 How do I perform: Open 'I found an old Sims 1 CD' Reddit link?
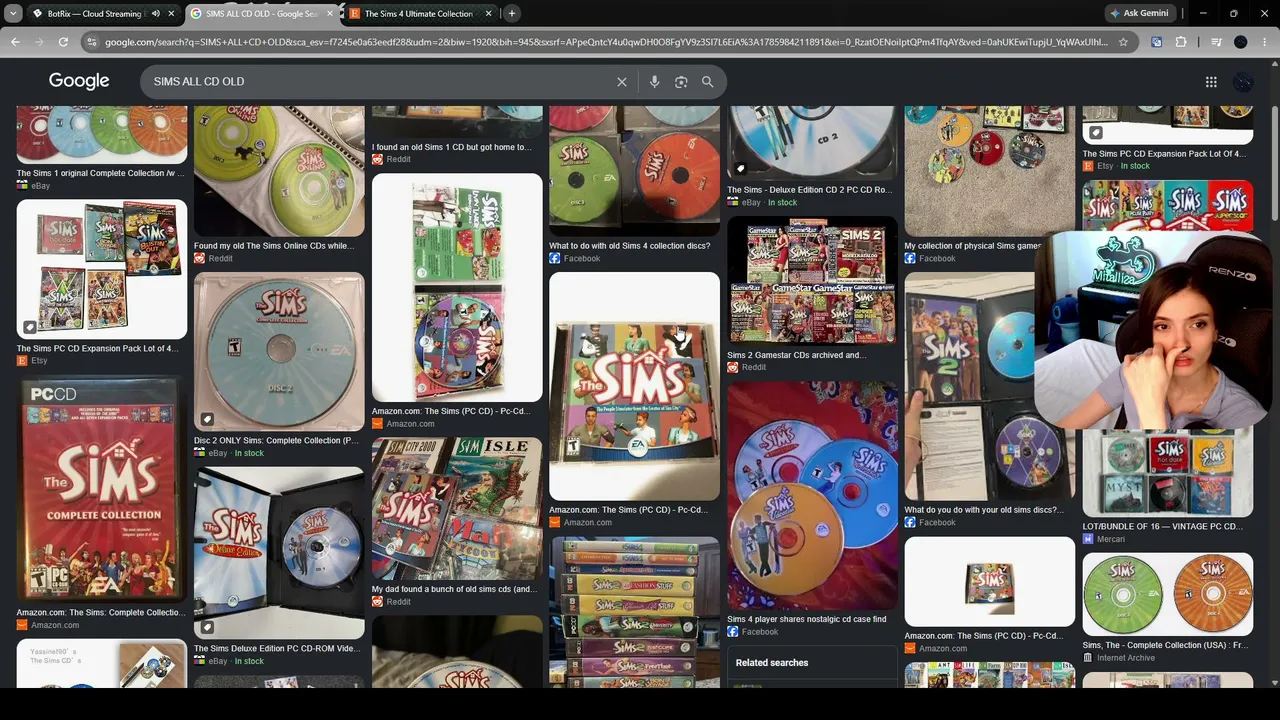[452, 147]
